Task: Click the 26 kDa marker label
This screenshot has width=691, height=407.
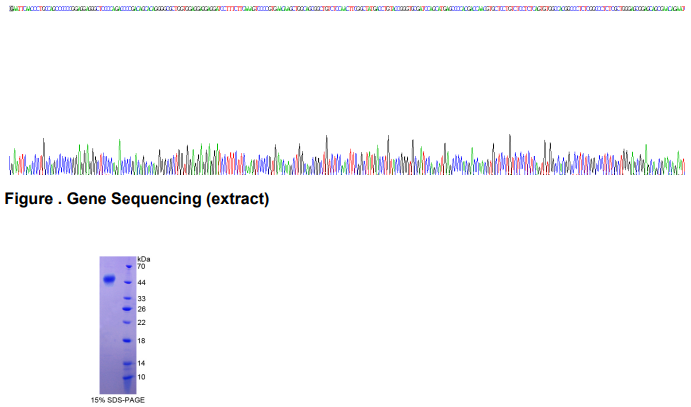Action: (x=142, y=309)
